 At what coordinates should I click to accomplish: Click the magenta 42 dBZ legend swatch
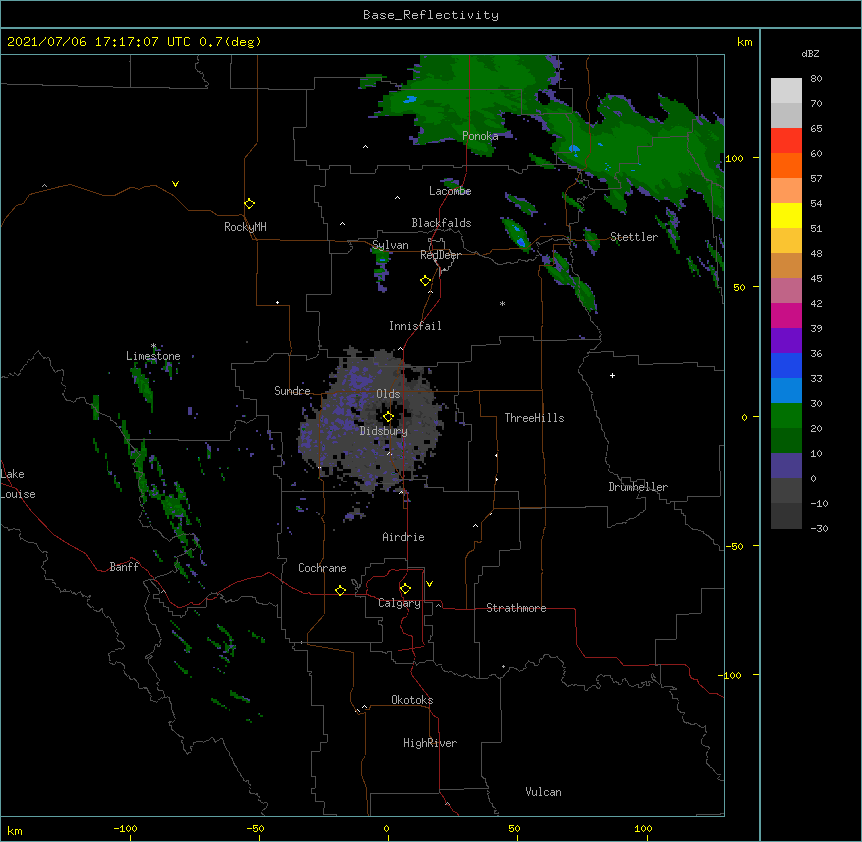pyautogui.click(x=786, y=315)
